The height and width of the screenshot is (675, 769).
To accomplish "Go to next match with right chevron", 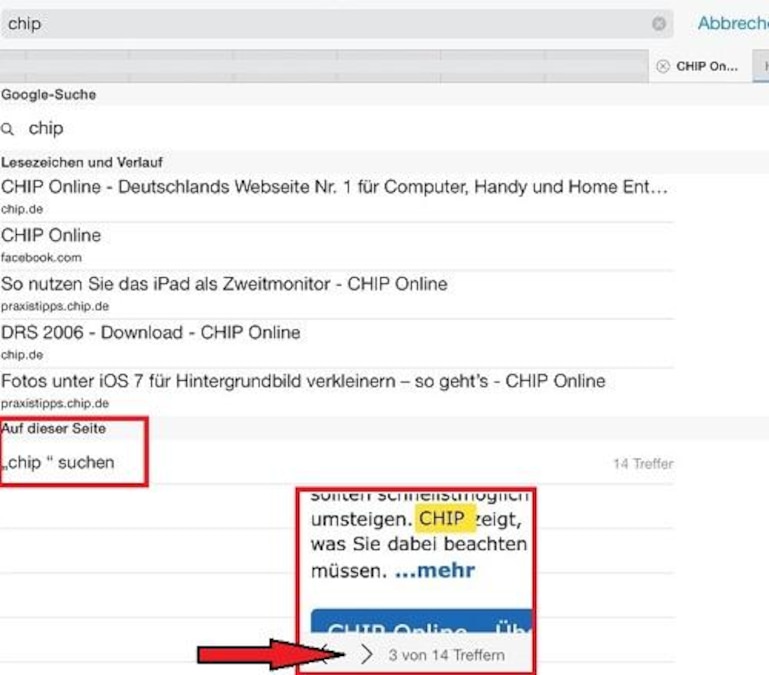I will coord(367,654).
